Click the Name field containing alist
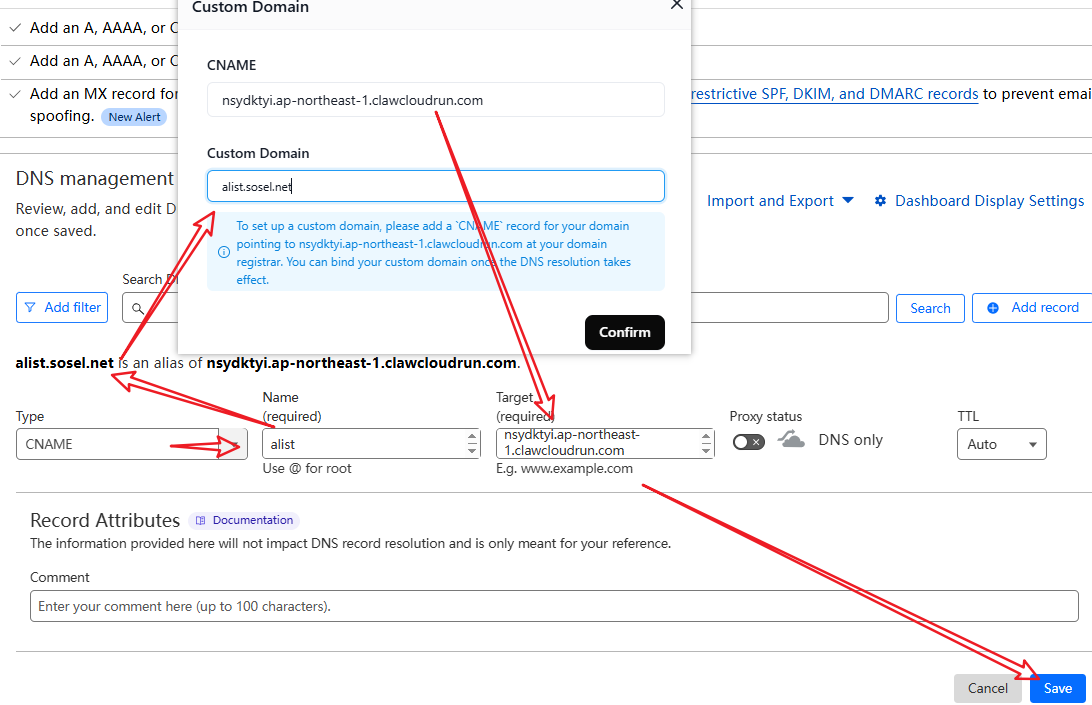Screen dimensions: 1092x705 coord(371,444)
